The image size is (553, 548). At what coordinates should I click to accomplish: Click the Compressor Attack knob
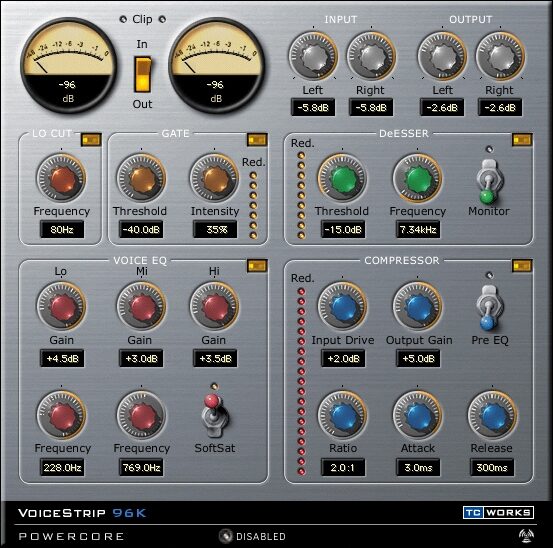click(x=417, y=415)
